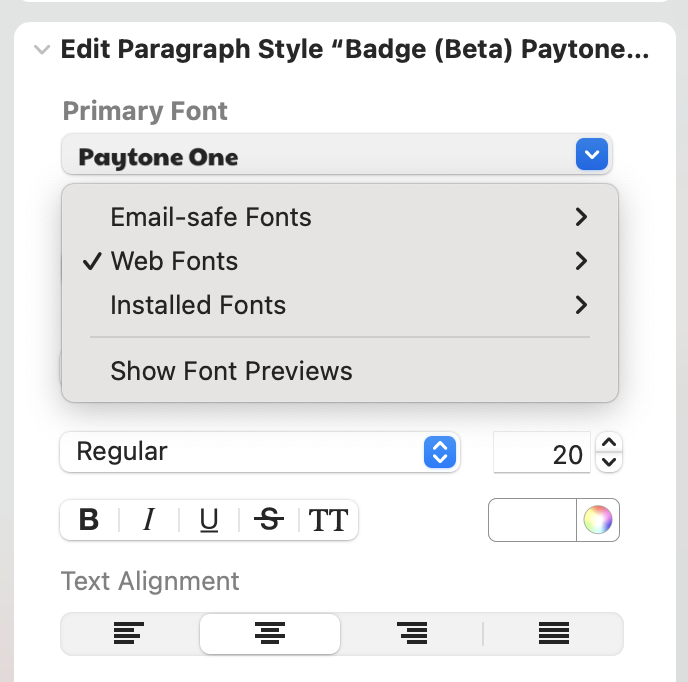
Task: Align text to the right
Action: 412,633
